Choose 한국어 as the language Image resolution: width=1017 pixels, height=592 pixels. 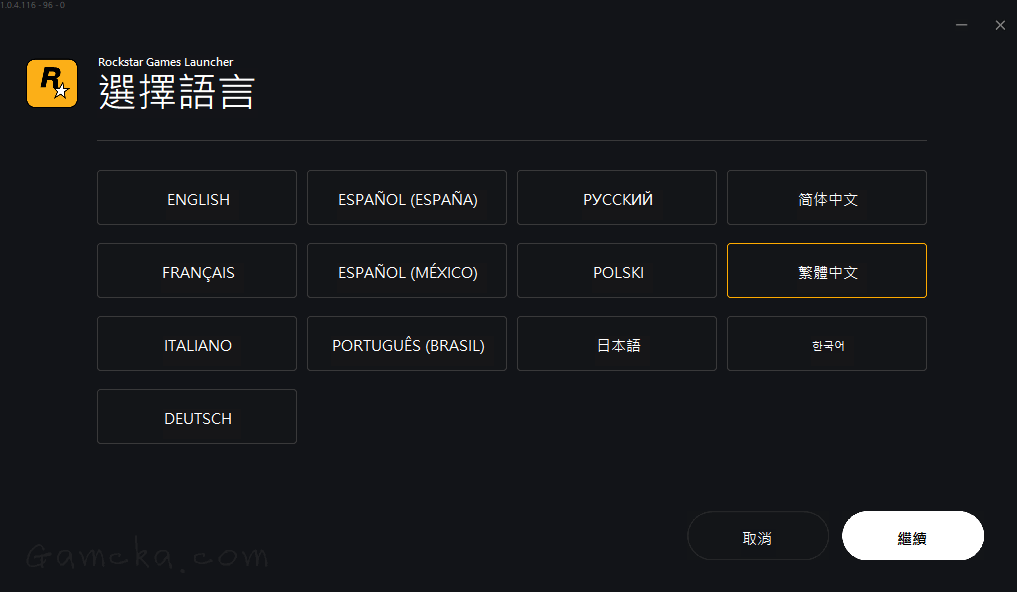827,344
